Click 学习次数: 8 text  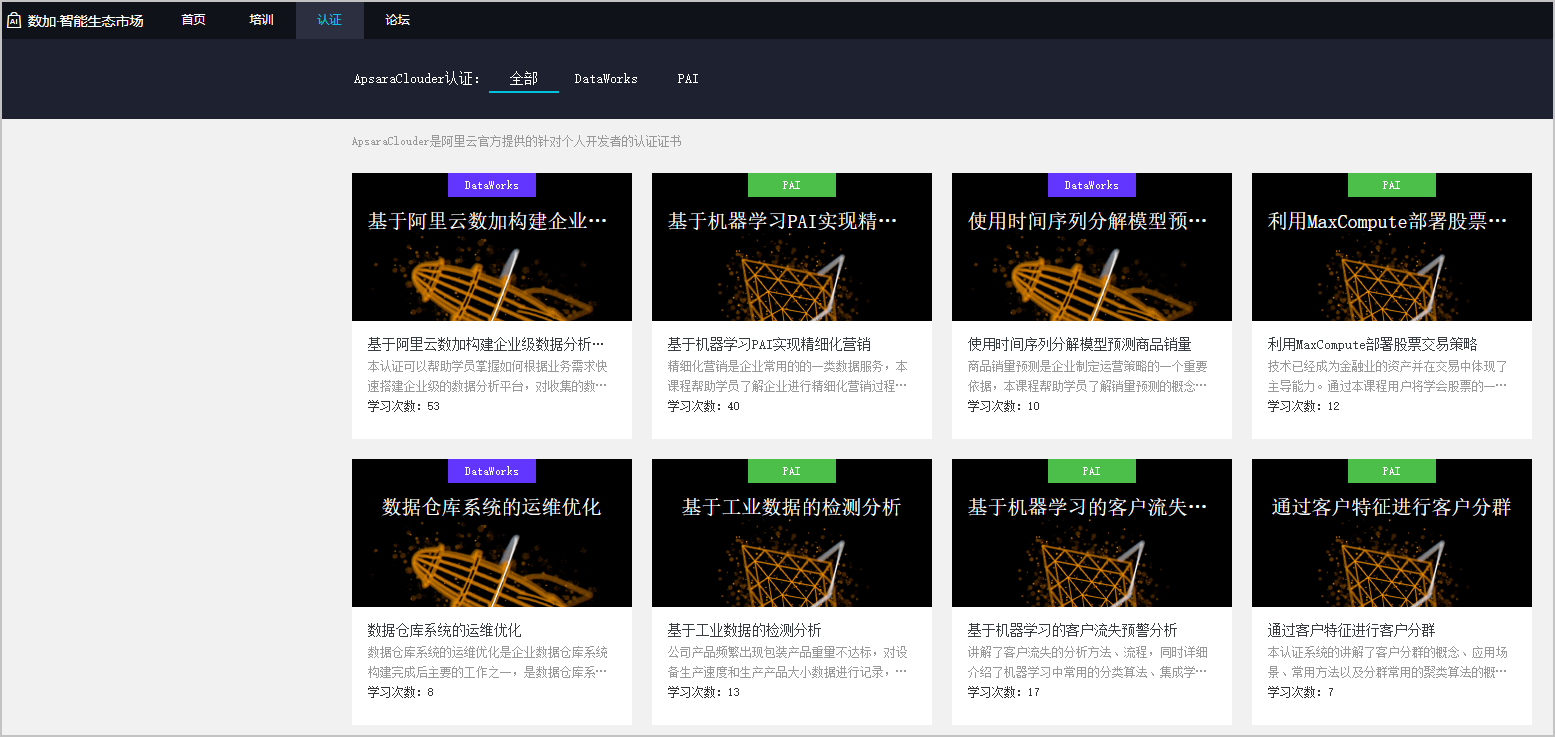pyautogui.click(x=401, y=692)
